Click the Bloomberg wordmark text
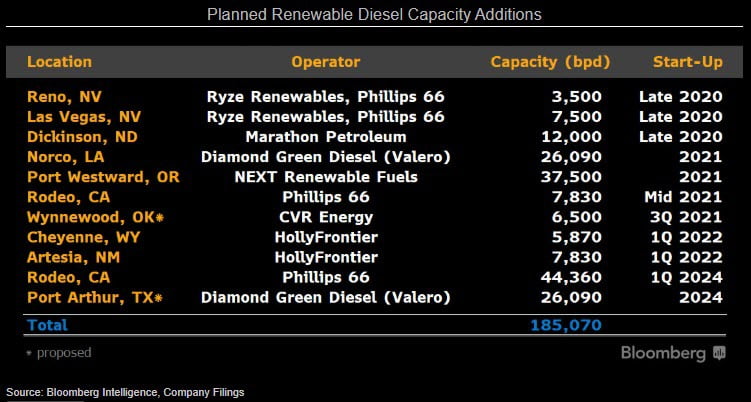 point(663,354)
